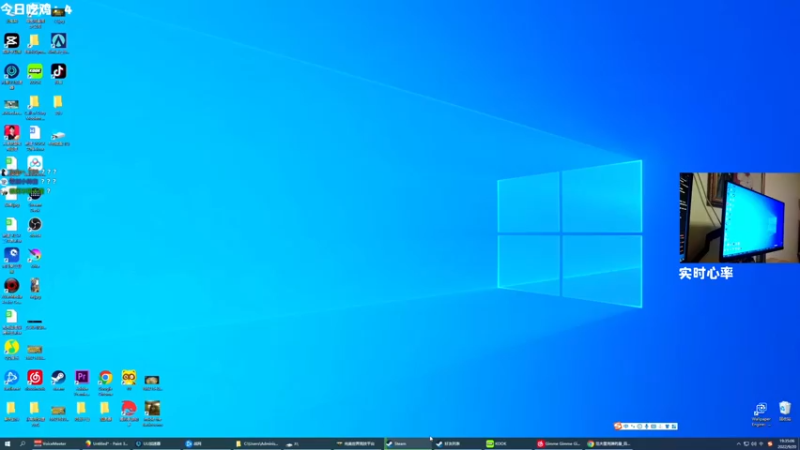Open the red-and-black recorder app shortcut

click(12, 286)
